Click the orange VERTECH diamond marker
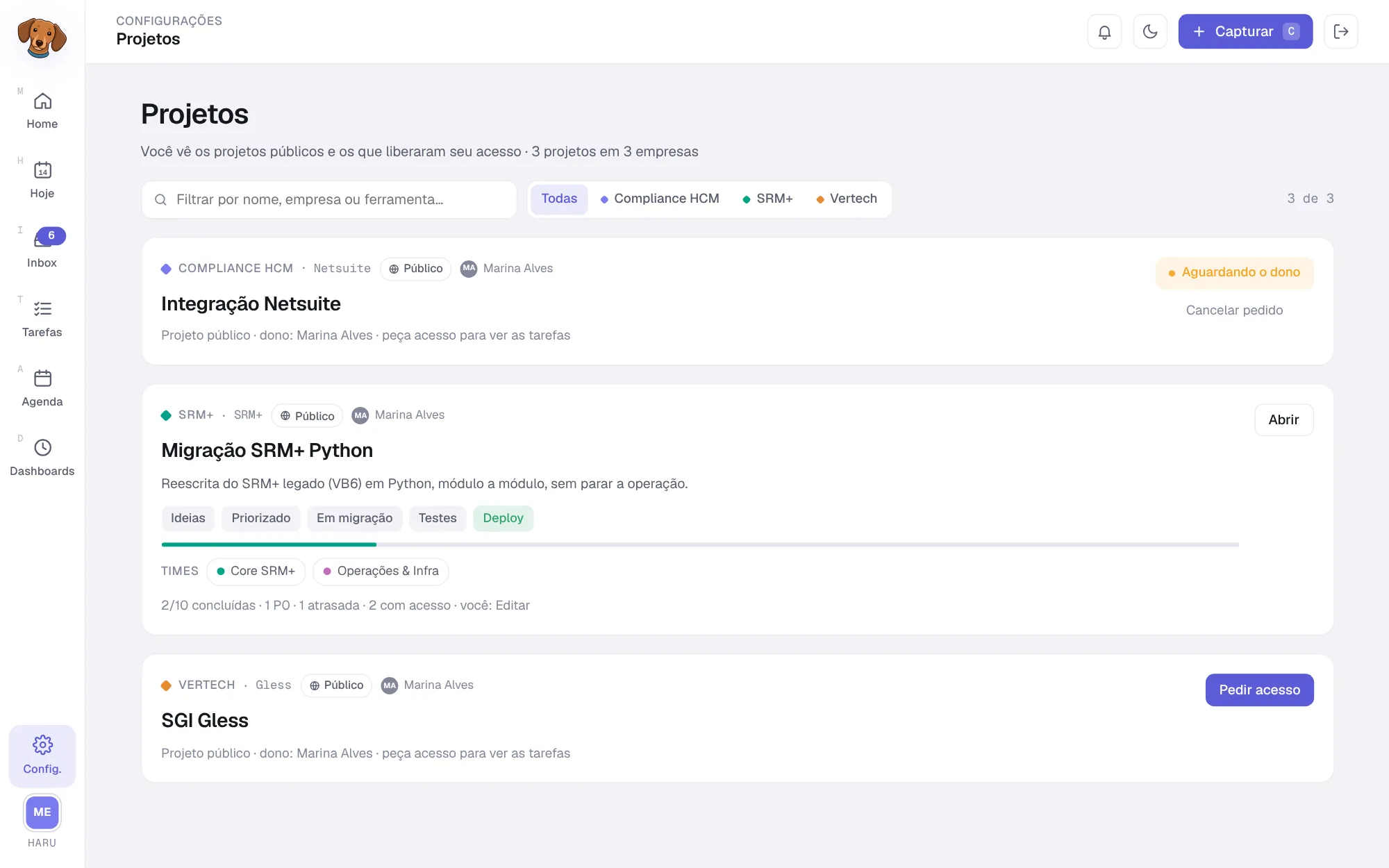Viewport: 1389px width, 868px height. click(x=166, y=685)
